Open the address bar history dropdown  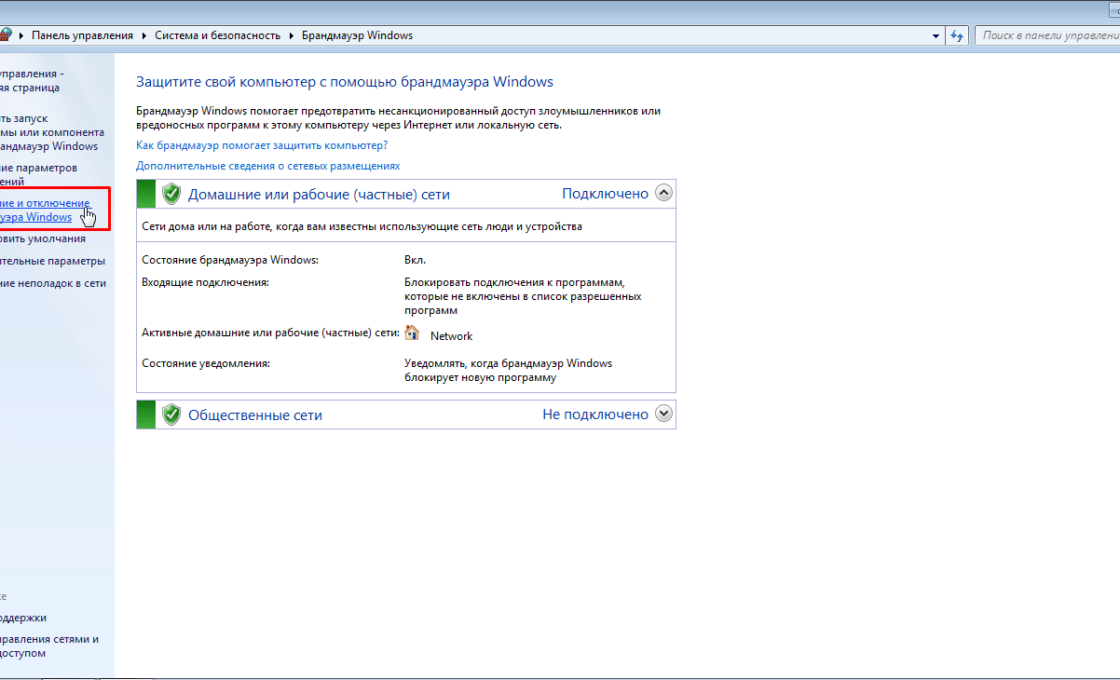click(936, 35)
